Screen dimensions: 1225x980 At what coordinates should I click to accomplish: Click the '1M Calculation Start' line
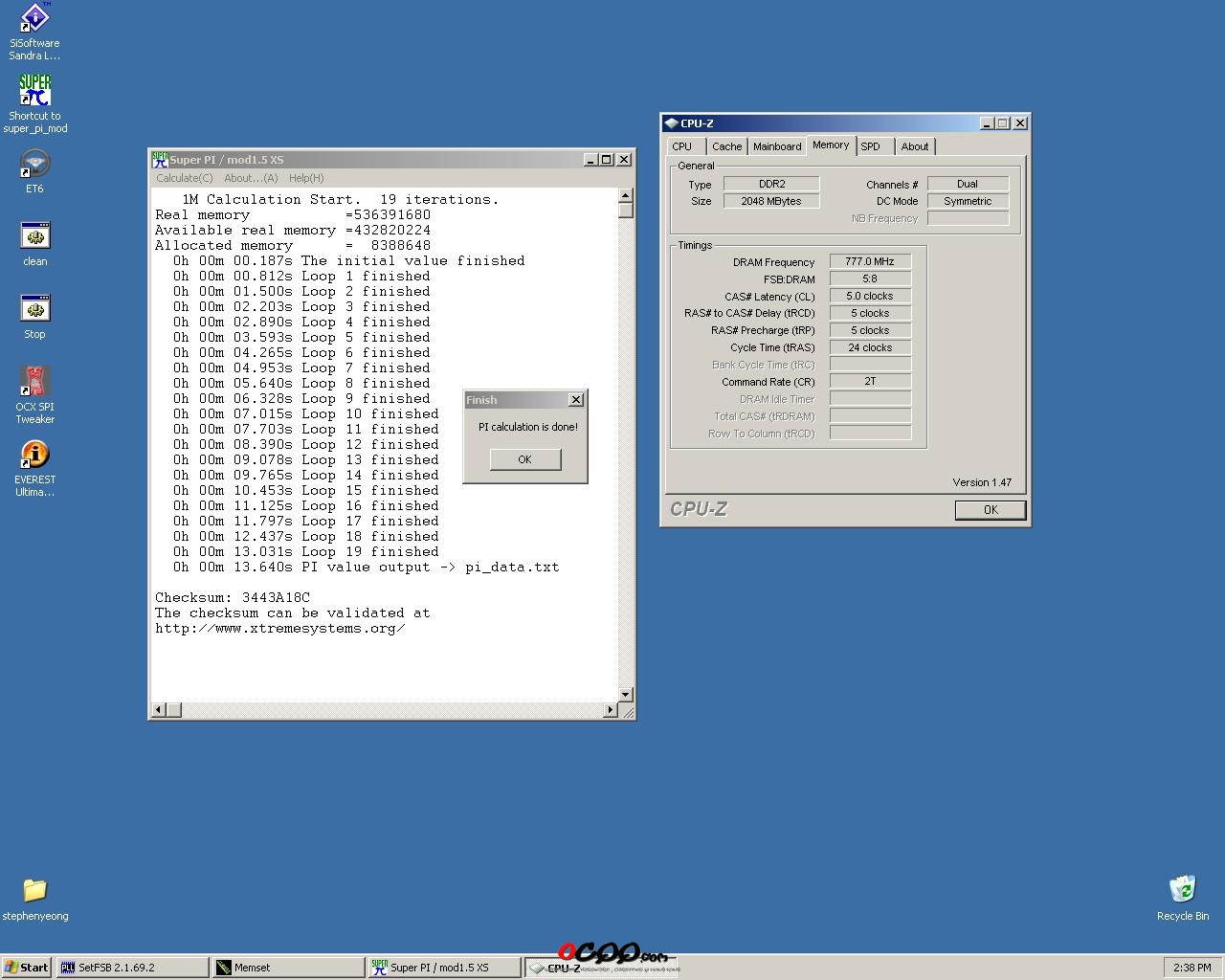click(341, 199)
